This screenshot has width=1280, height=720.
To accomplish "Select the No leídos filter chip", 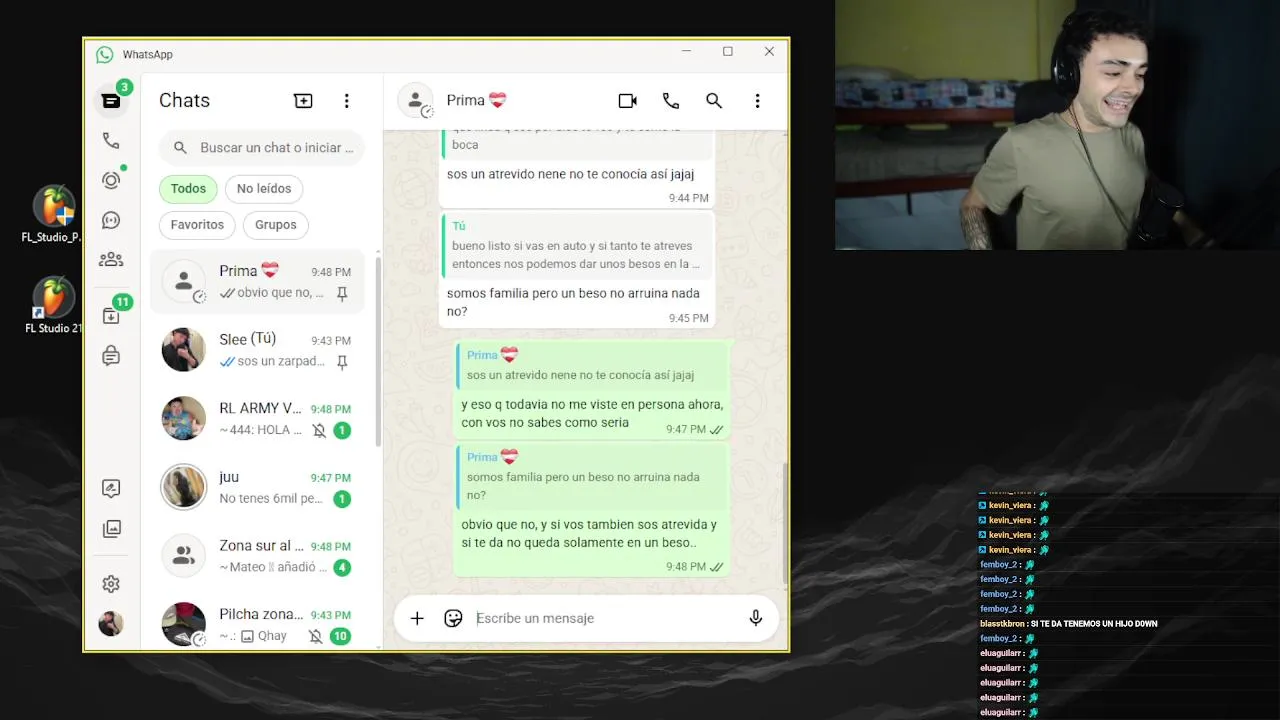I will [x=264, y=189].
